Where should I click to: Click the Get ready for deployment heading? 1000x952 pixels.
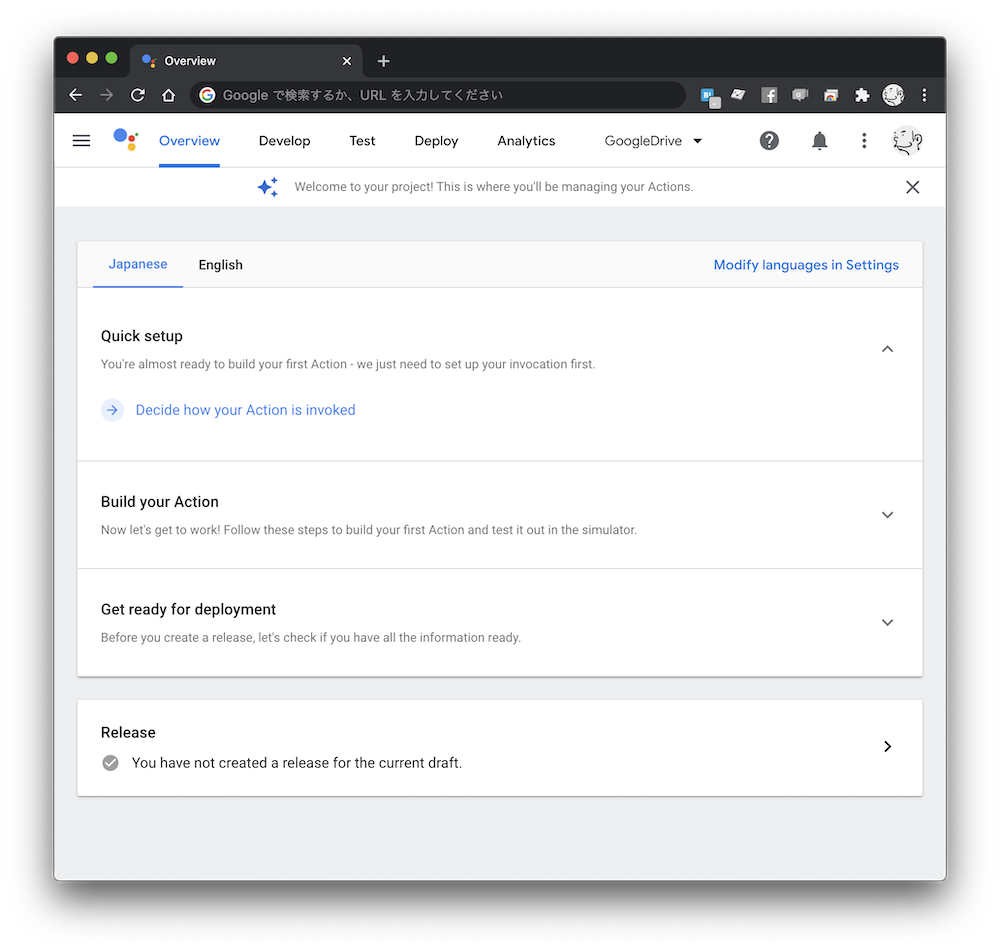point(188,610)
